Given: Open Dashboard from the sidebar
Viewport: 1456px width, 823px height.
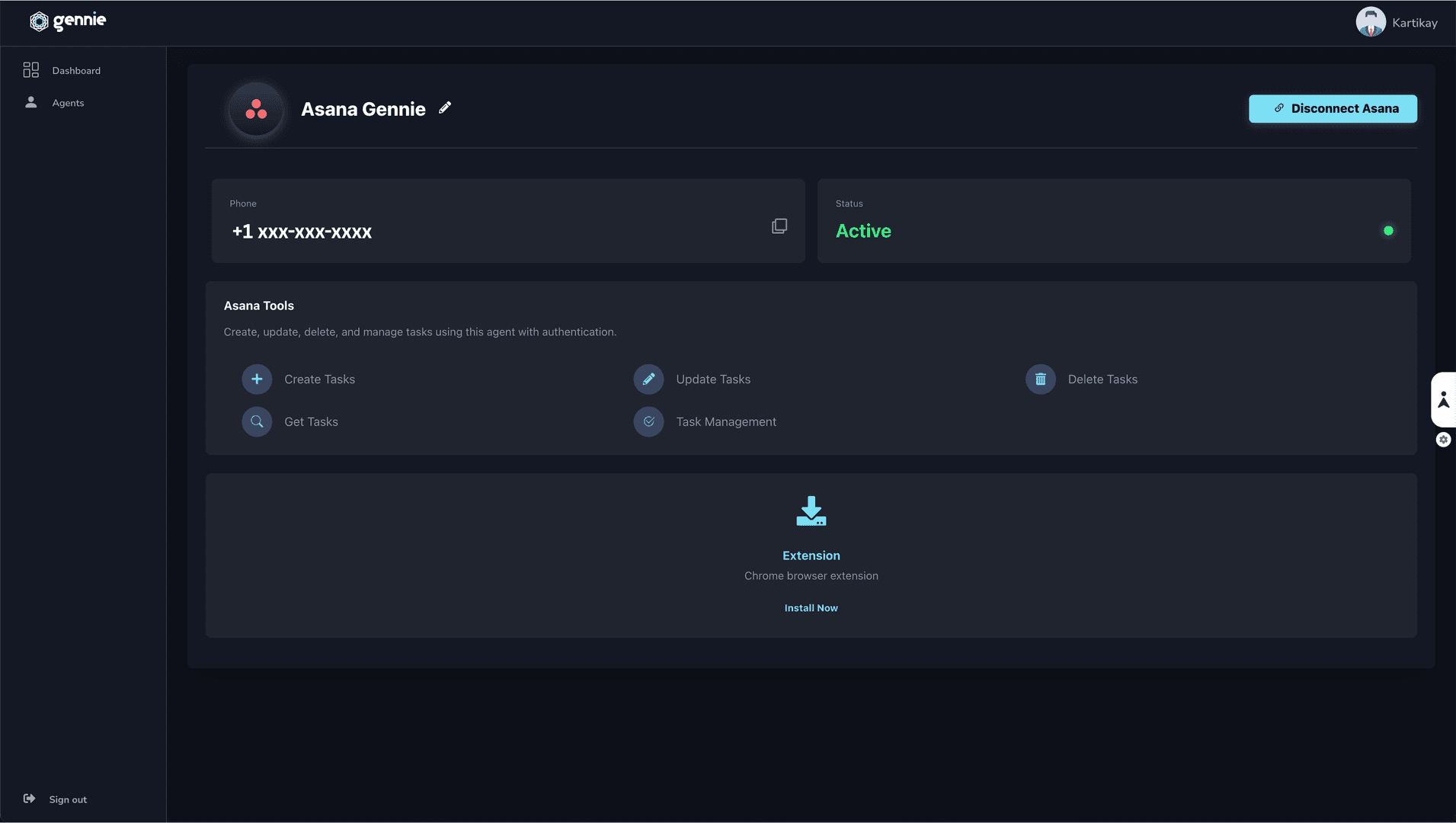Looking at the screenshot, I should click(76, 70).
